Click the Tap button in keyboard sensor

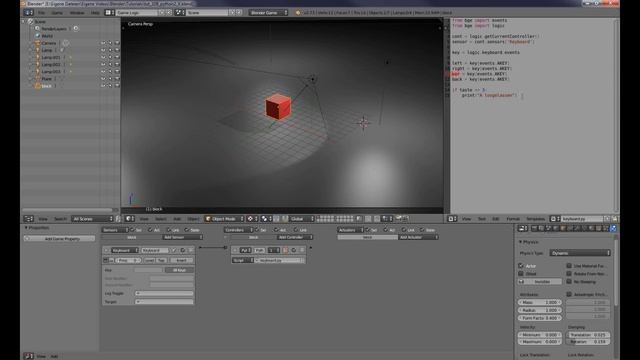coord(161,260)
